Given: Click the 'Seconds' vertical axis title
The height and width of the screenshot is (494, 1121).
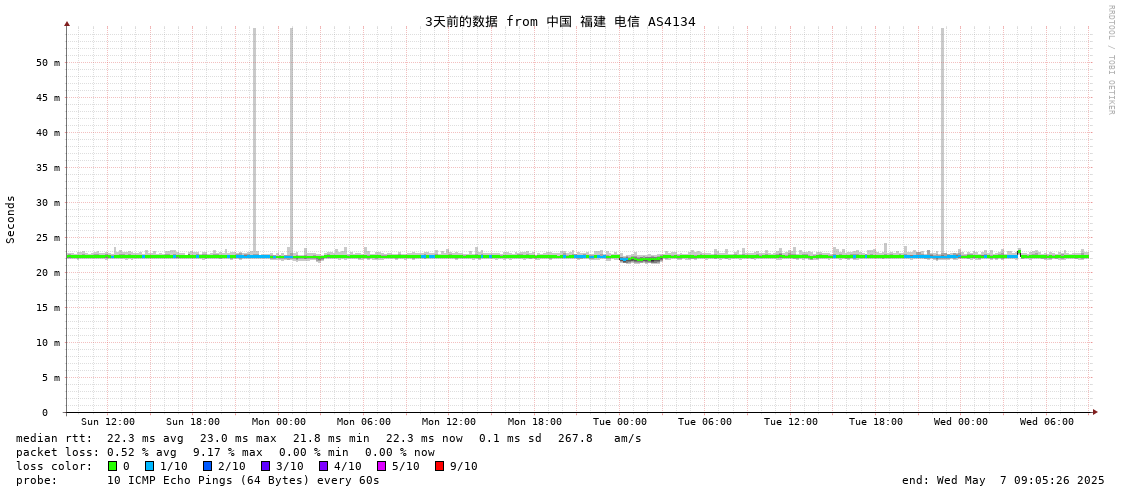Looking at the screenshot, I should point(11,219).
